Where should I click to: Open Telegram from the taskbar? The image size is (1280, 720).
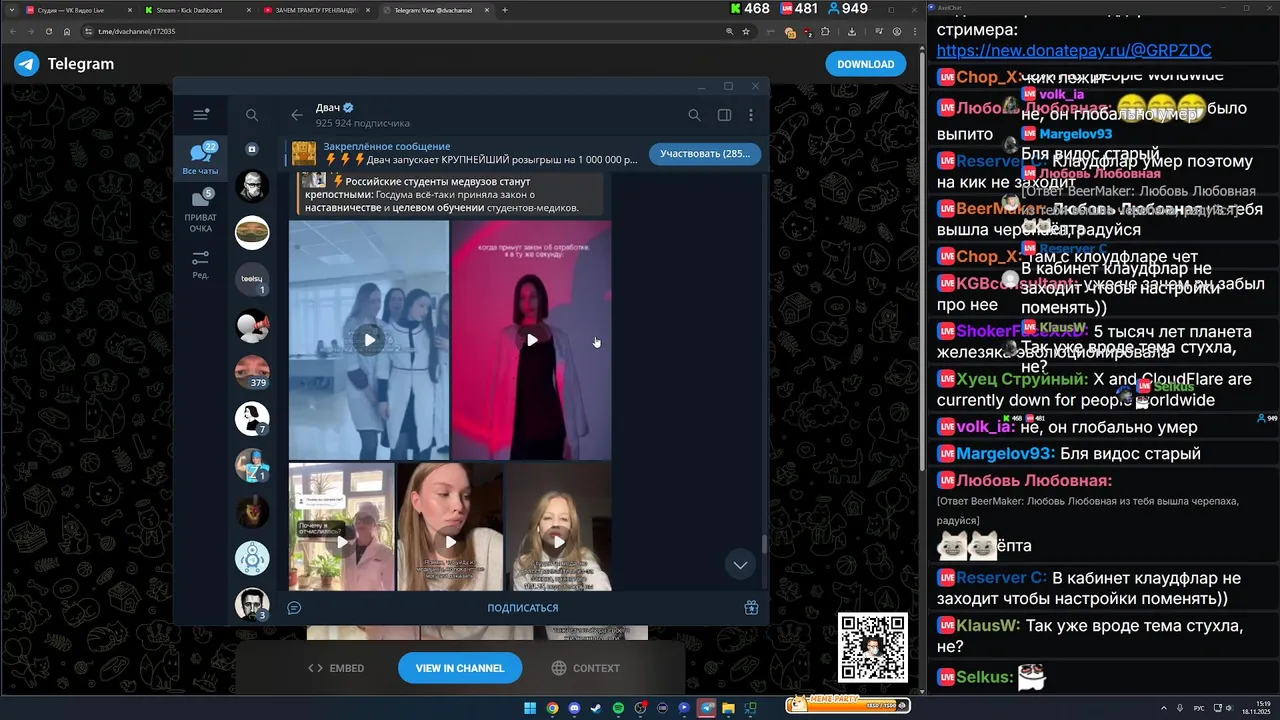click(x=707, y=708)
